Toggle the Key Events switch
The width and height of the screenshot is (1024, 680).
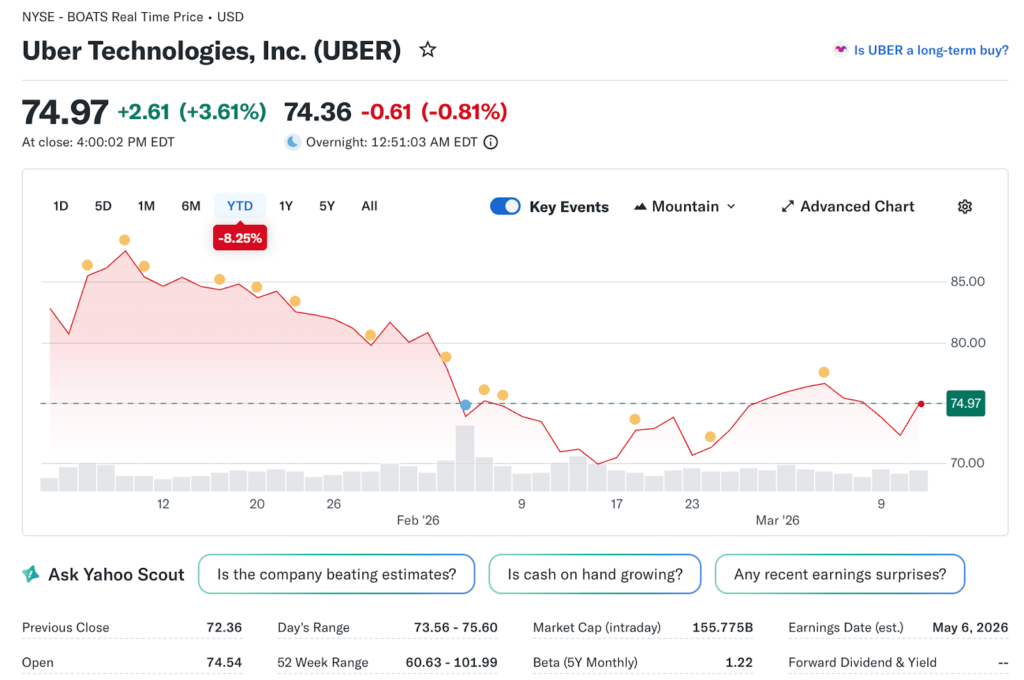(x=505, y=207)
